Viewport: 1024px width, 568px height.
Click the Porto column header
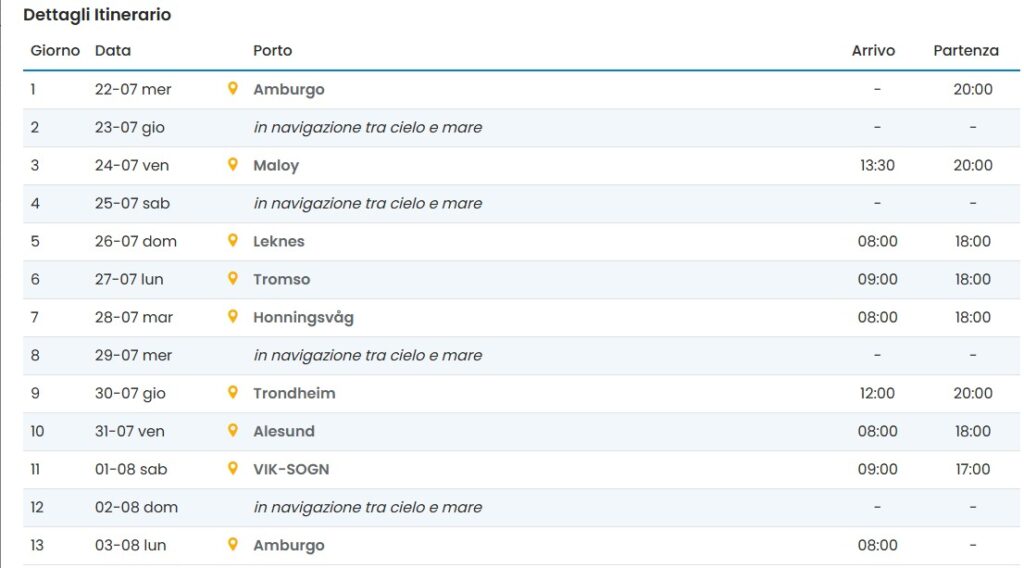[x=272, y=50]
